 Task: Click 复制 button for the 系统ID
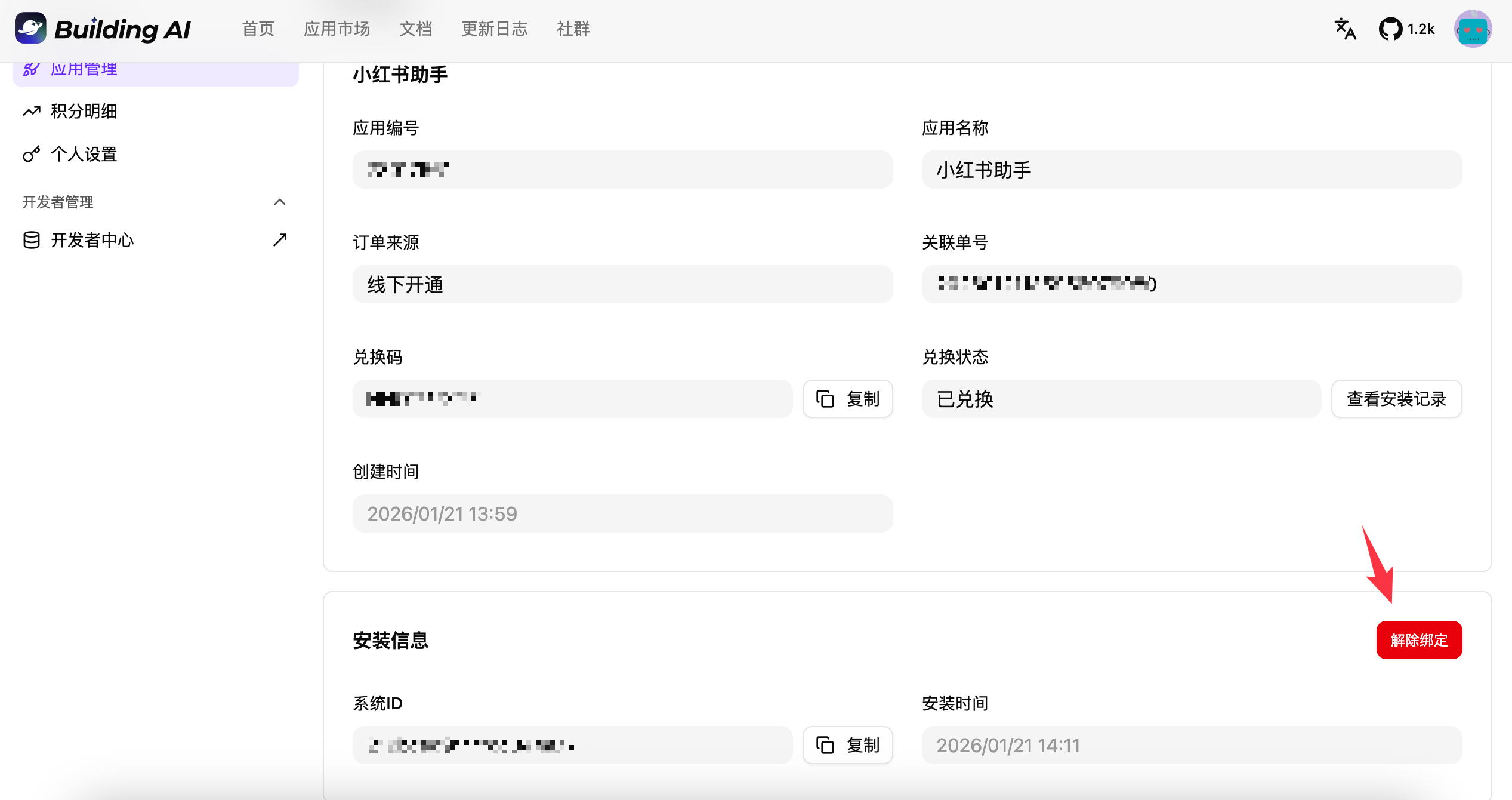click(x=847, y=745)
